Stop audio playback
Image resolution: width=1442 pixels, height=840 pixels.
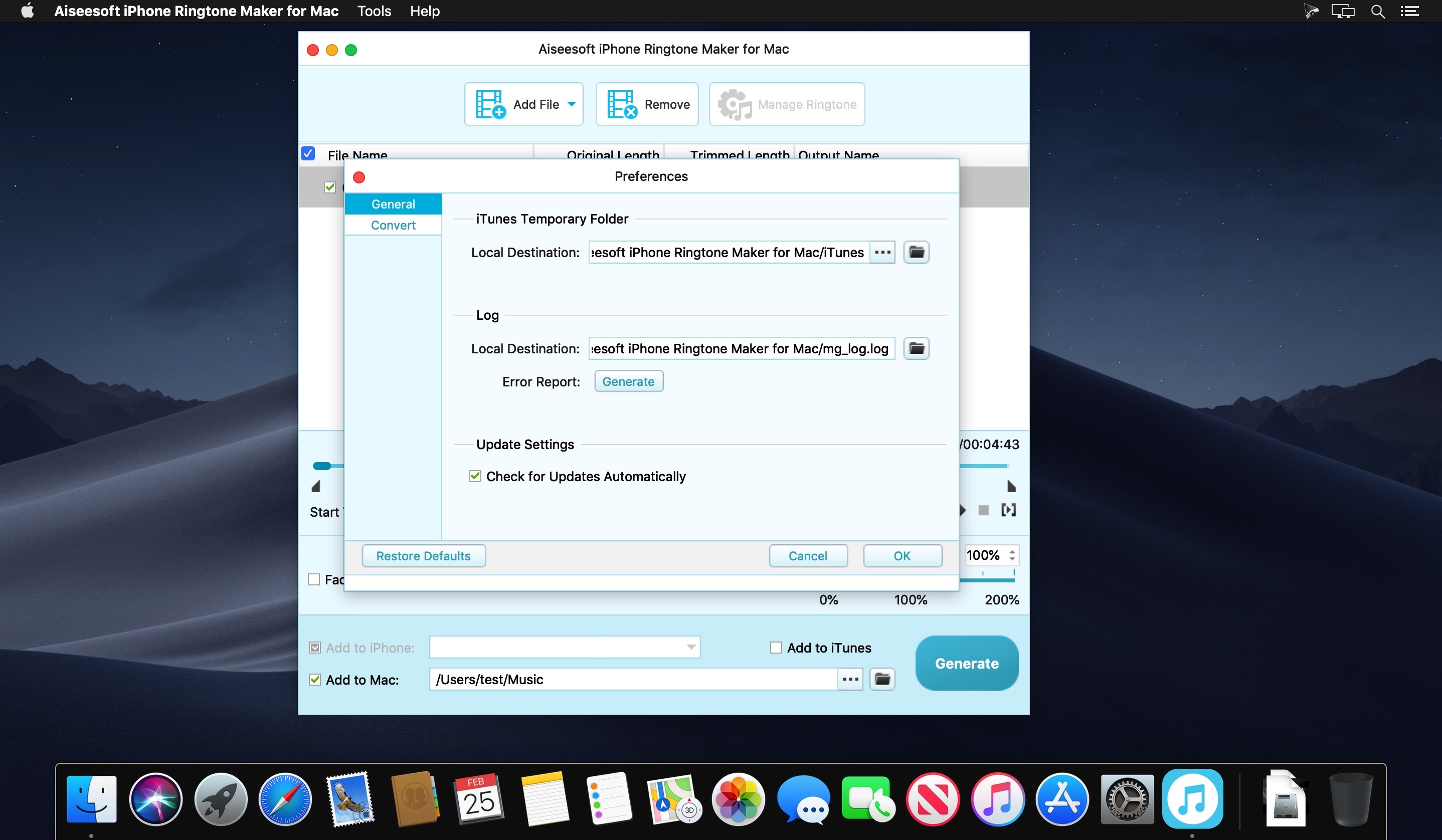(x=983, y=510)
